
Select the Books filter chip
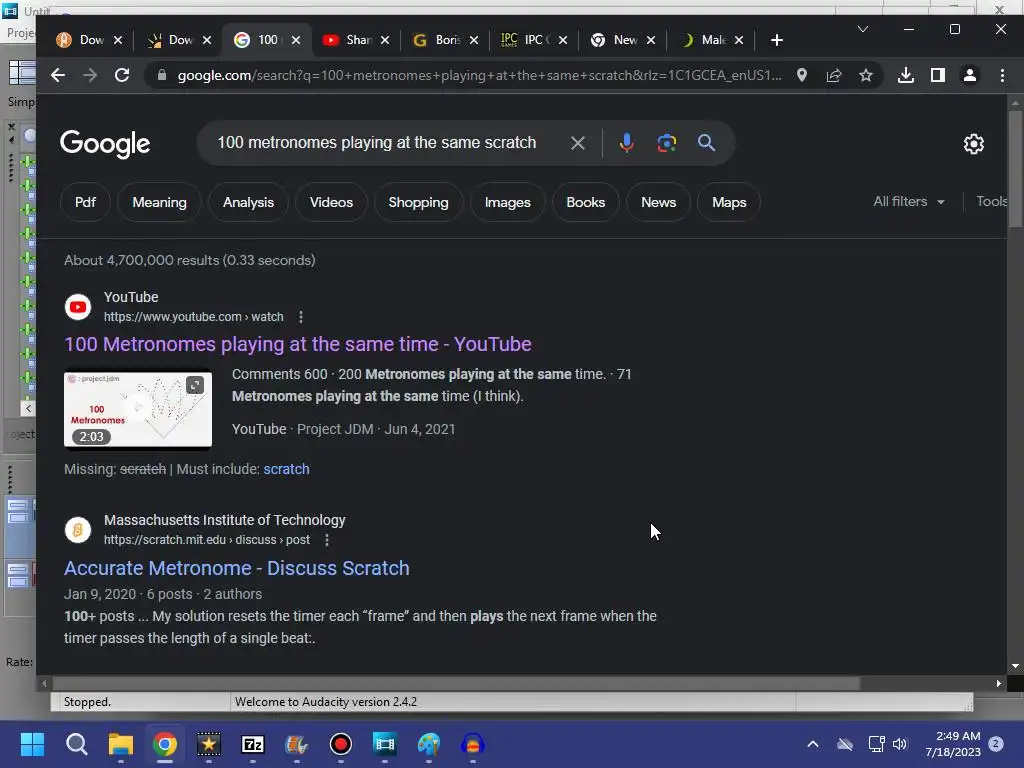586,202
